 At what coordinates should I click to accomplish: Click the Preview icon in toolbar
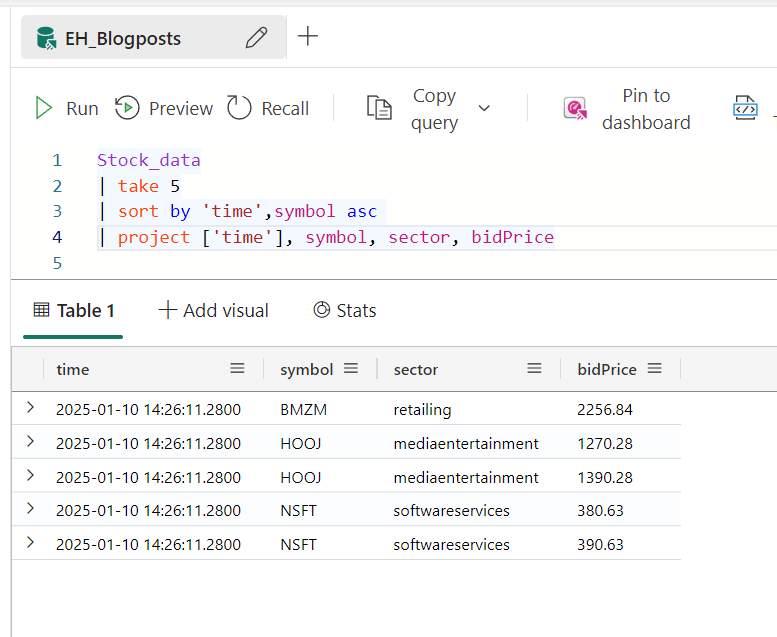pos(127,108)
